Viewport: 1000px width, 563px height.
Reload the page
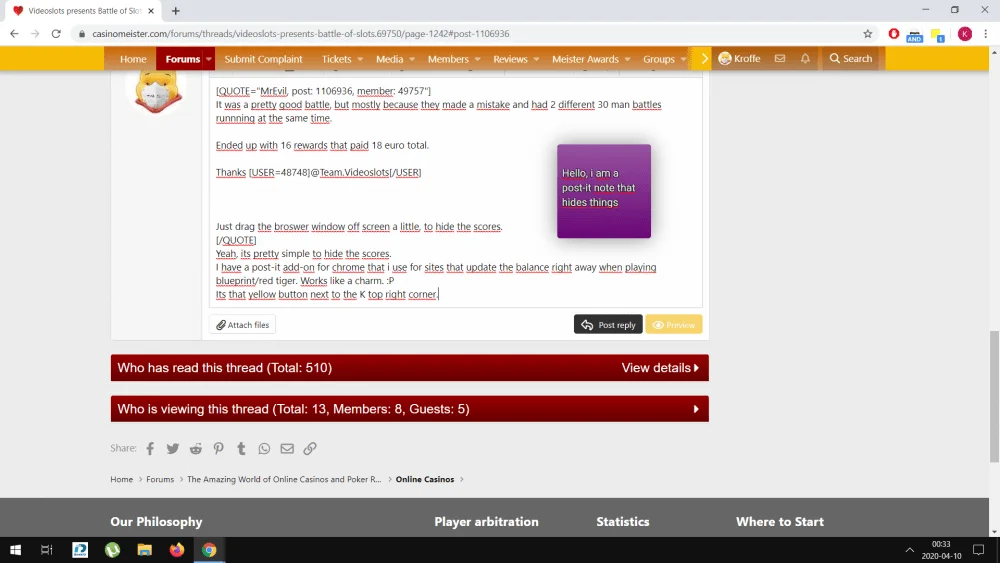[56, 34]
